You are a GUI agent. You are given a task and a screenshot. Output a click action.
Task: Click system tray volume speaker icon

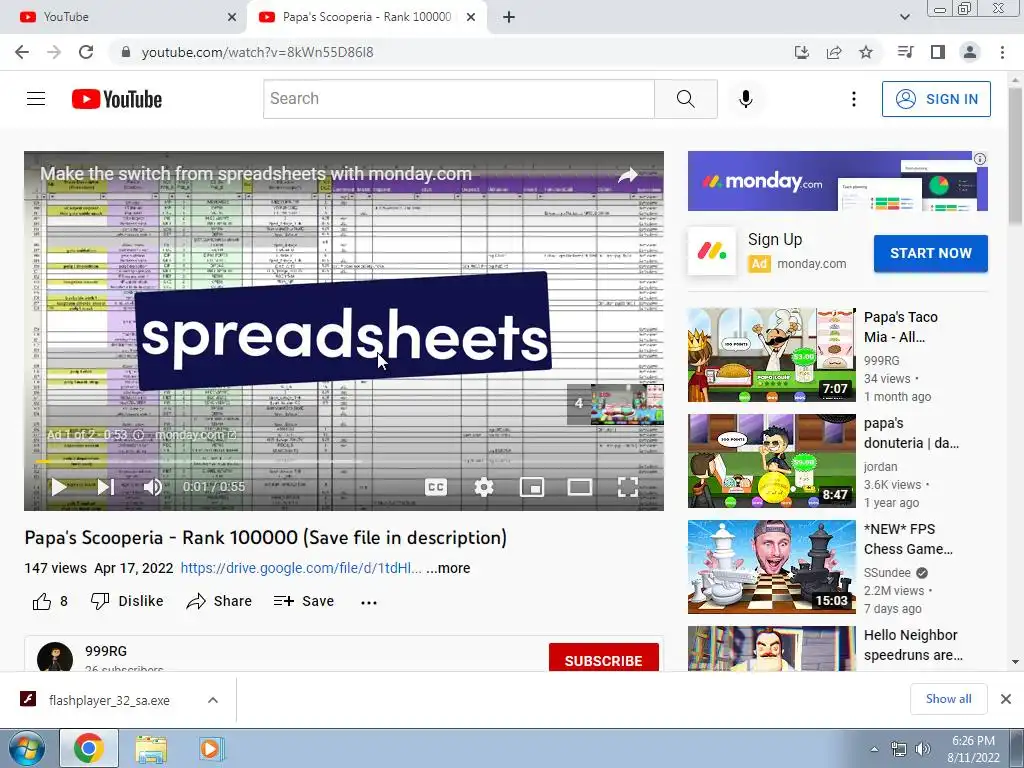pos(923,750)
